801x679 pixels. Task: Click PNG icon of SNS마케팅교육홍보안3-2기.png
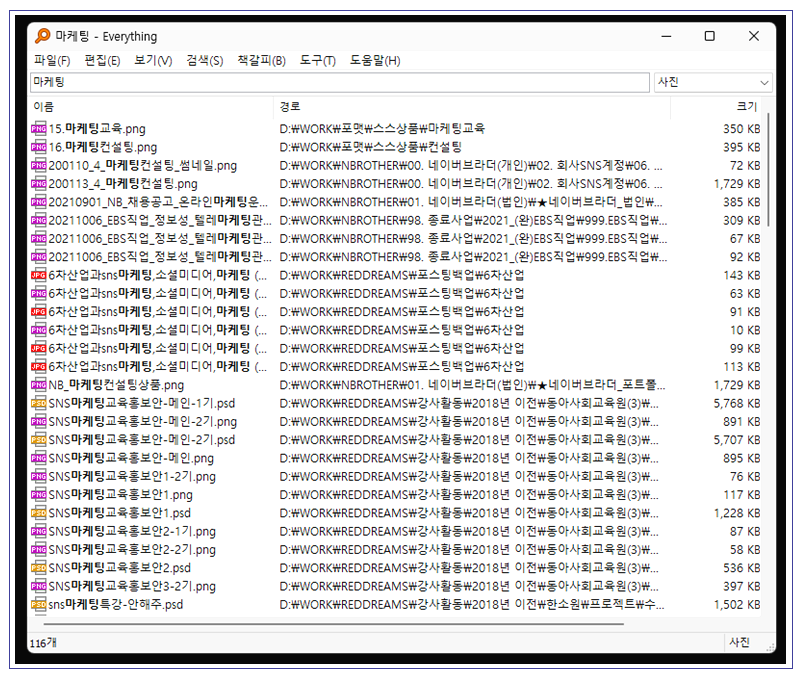pos(38,586)
